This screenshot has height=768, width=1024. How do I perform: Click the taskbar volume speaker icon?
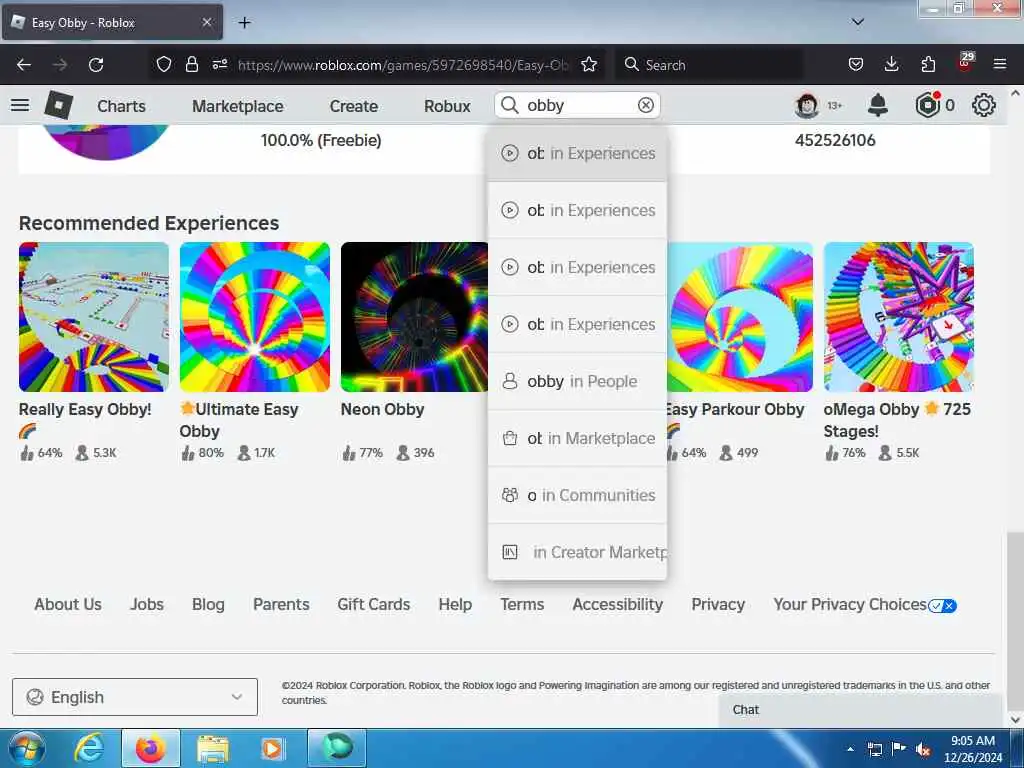pos(922,750)
